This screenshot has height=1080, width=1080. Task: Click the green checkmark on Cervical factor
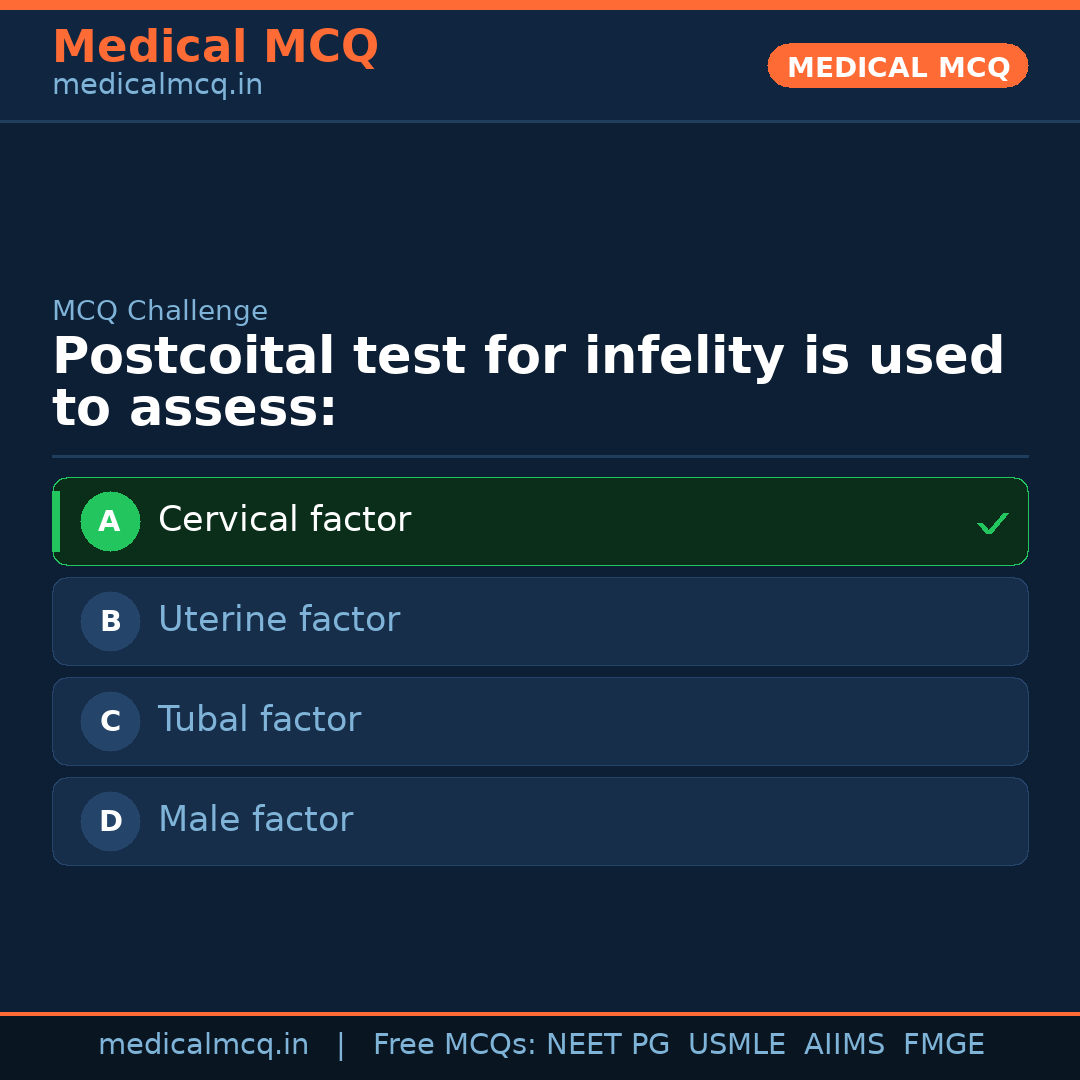pyautogui.click(x=992, y=523)
